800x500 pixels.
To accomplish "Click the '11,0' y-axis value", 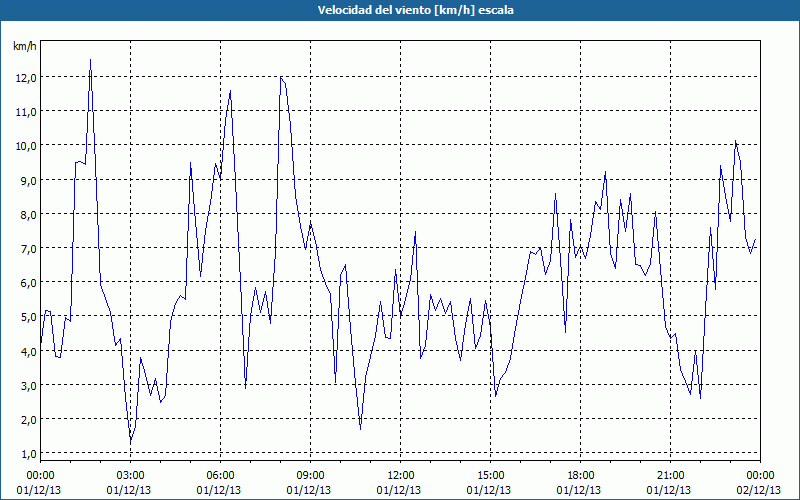I will [x=26, y=111].
